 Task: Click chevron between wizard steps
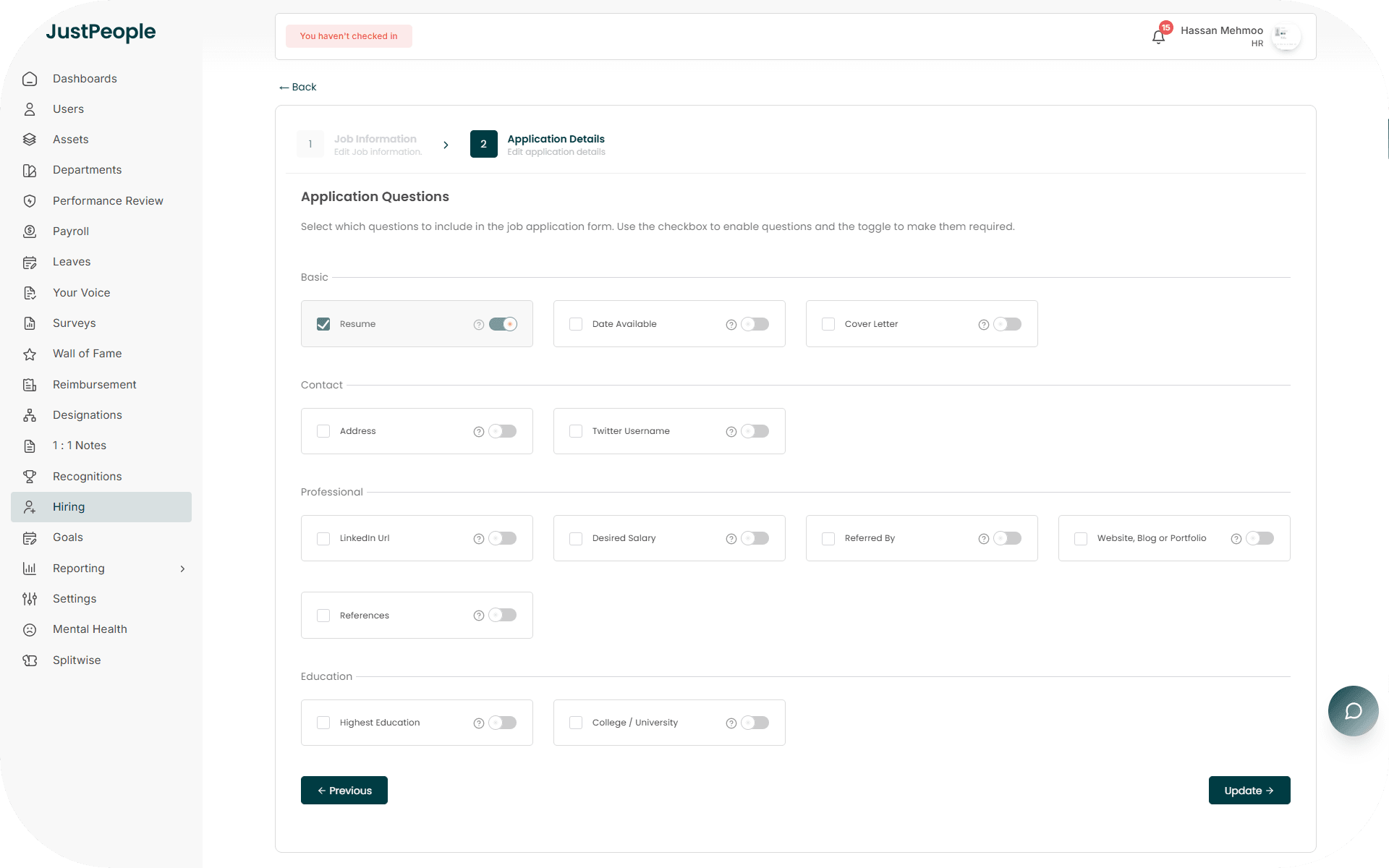pos(446,145)
